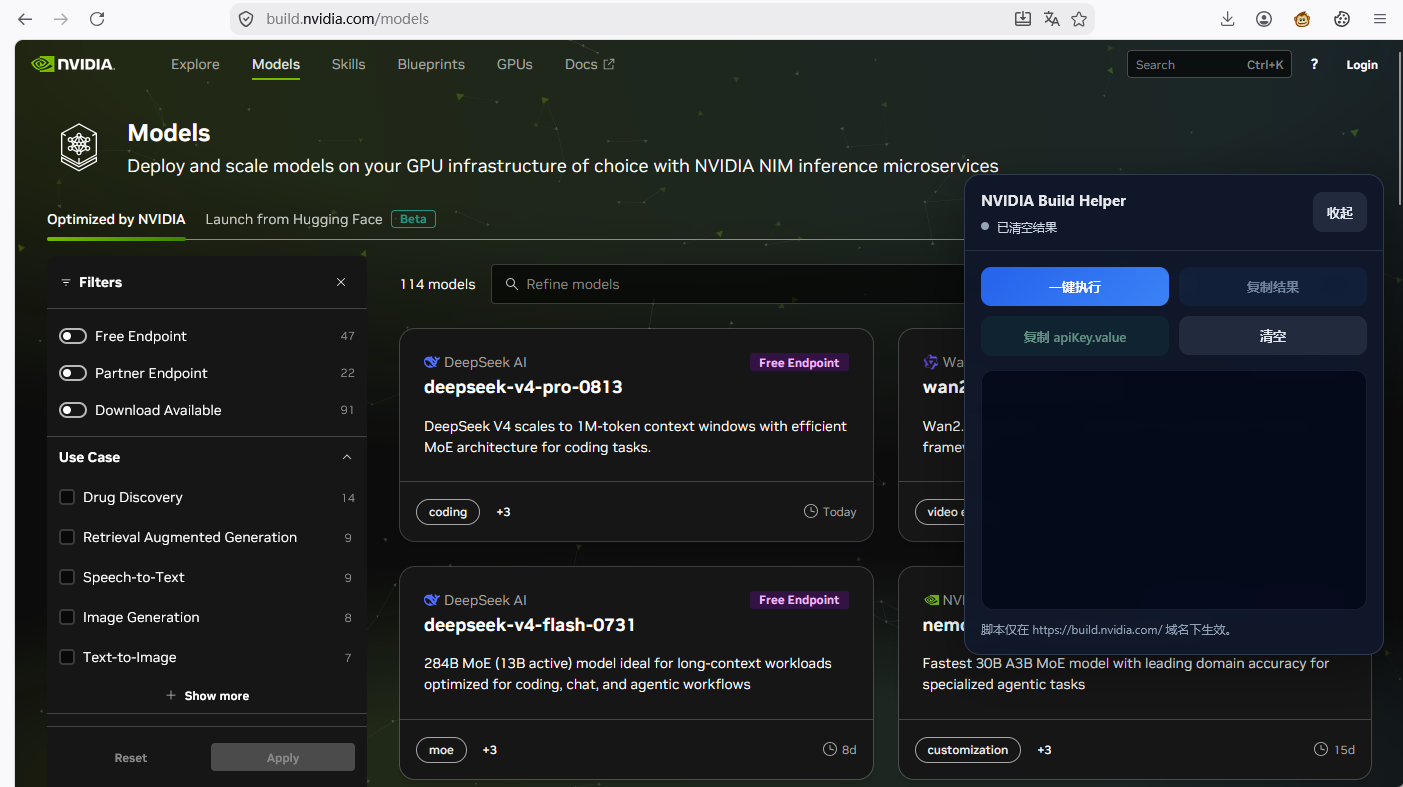Expand more use cases with Show more
The image size is (1403, 787).
tap(207, 696)
